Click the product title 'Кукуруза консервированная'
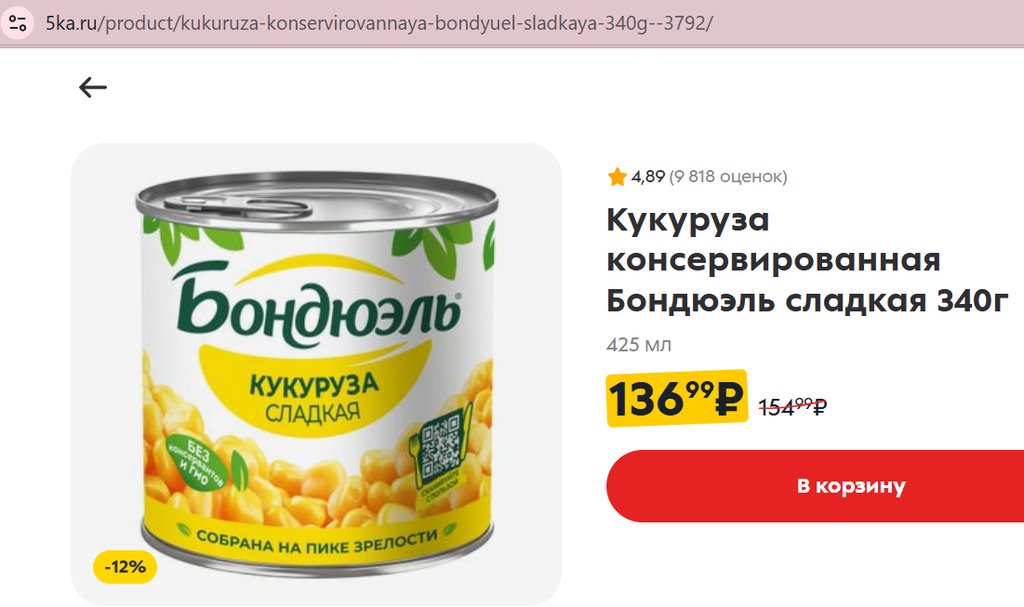The width and height of the screenshot is (1024, 607). (773, 240)
